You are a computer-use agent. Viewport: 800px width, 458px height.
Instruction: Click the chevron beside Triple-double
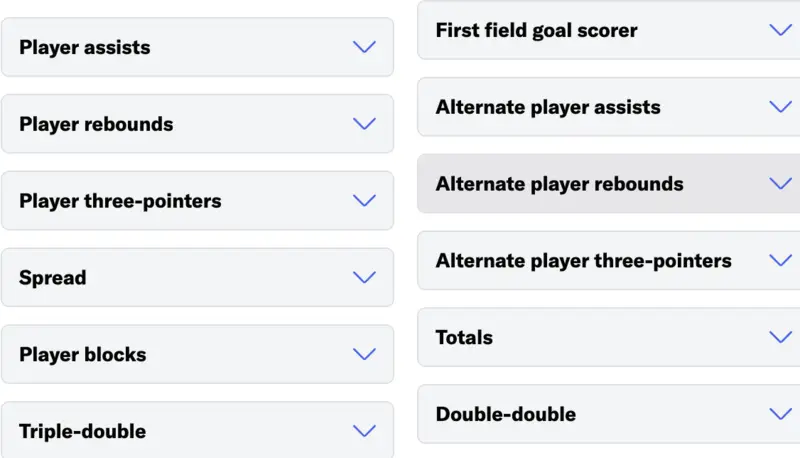(x=364, y=432)
